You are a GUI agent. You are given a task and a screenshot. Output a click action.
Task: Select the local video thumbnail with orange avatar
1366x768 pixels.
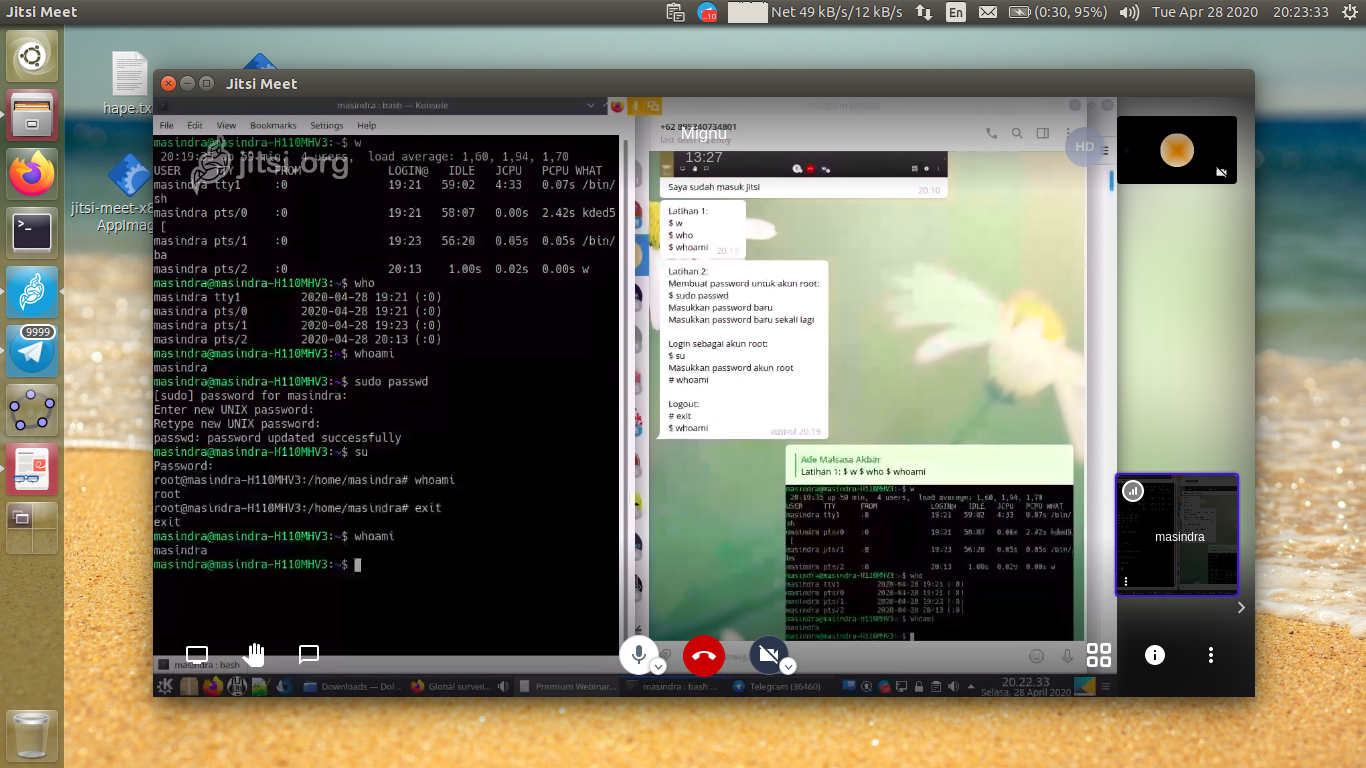click(1177, 150)
